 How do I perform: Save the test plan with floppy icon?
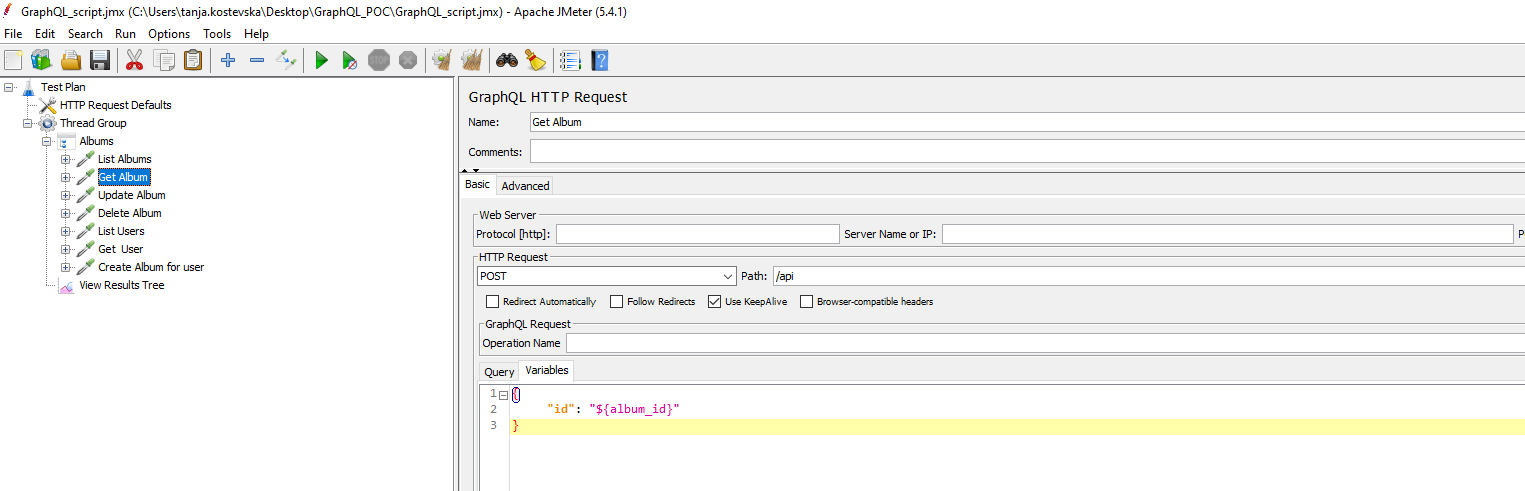[99, 60]
